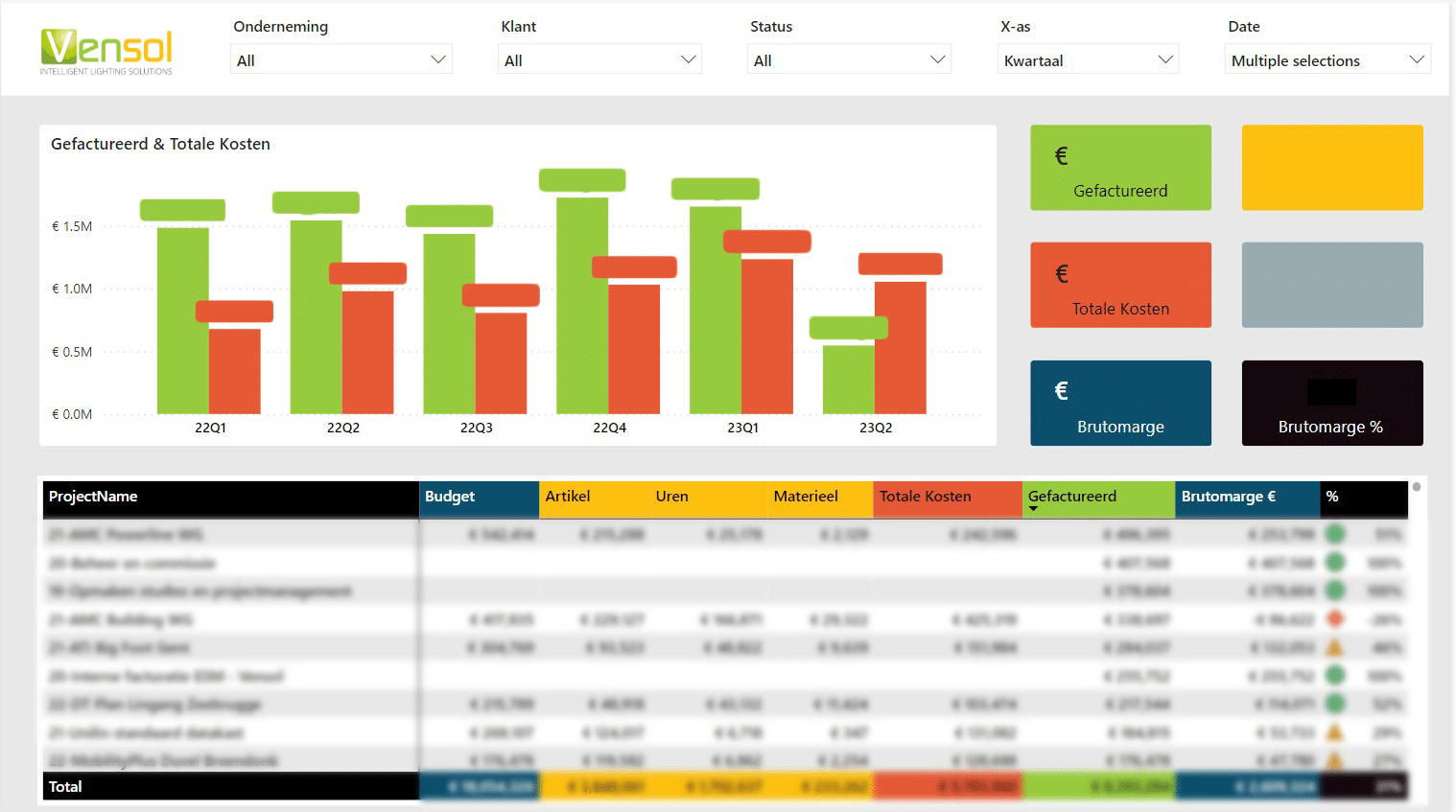This screenshot has width=1456, height=812.
Task: Open the Onderneming filter dropdown
Action: tap(340, 58)
